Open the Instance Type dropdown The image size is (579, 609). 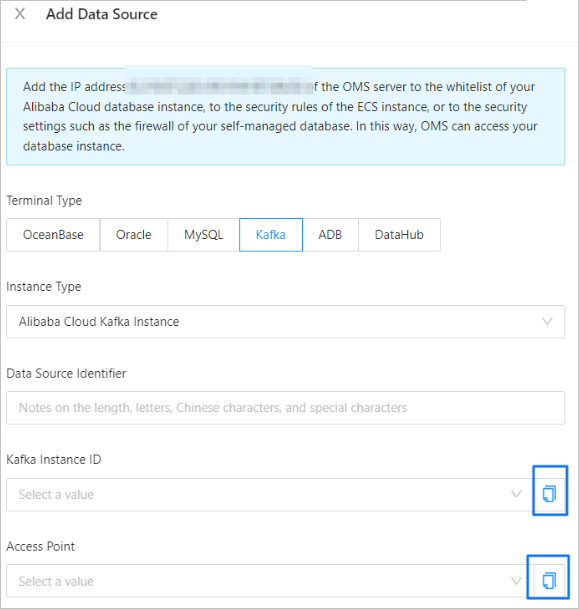[285, 322]
